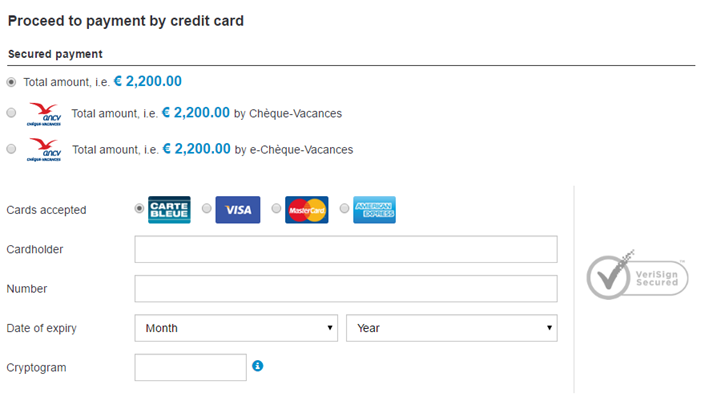Click the cryptogram info icon

click(258, 367)
